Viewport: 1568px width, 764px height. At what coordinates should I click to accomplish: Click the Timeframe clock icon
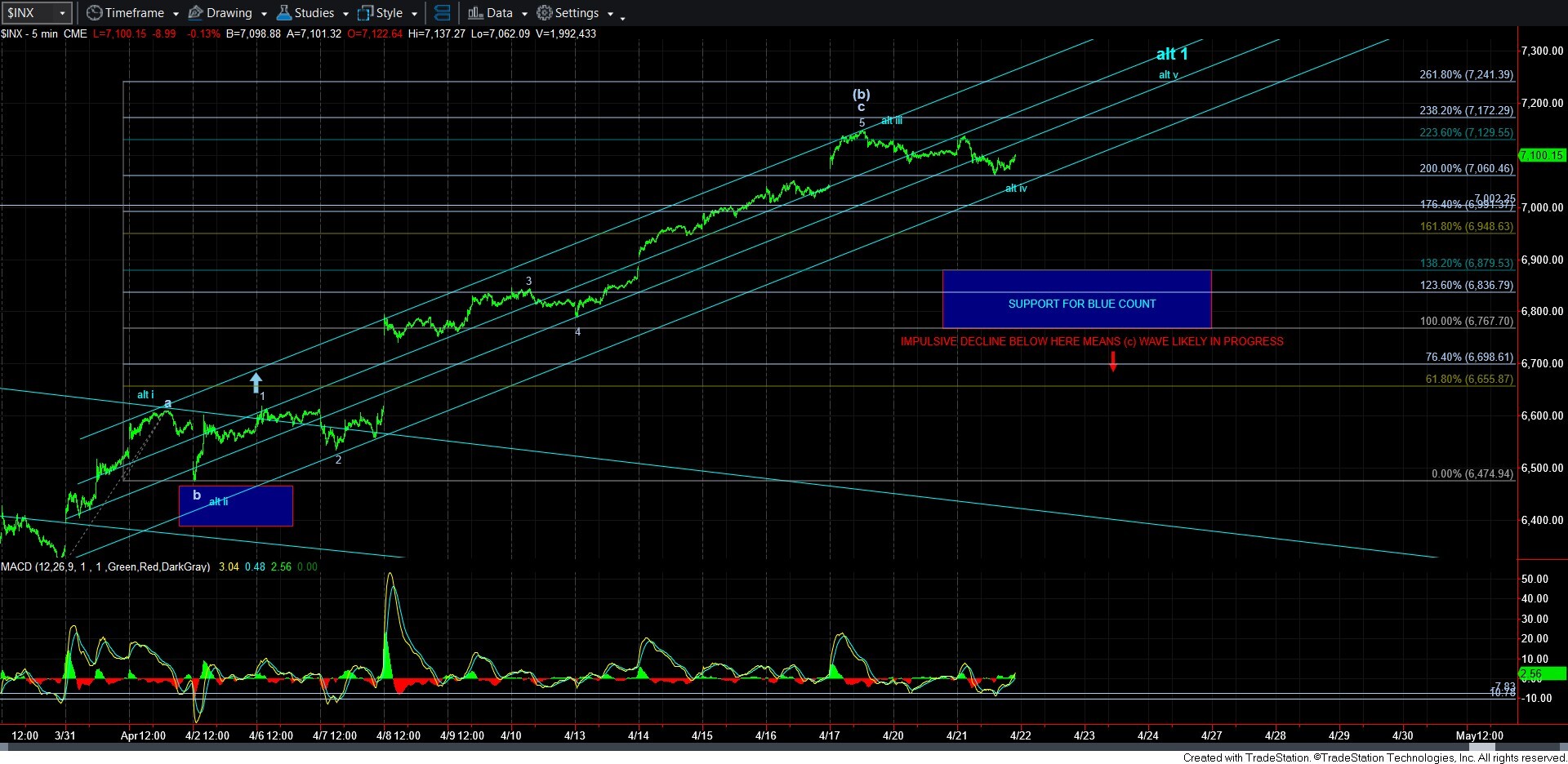(95, 13)
